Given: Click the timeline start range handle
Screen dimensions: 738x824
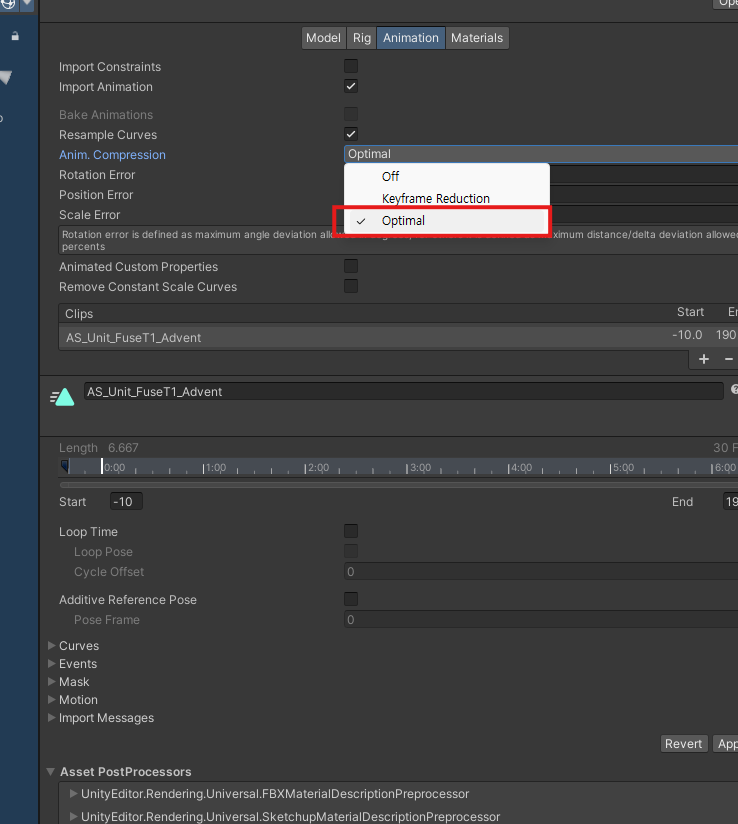Looking at the screenshot, I should coord(65,466).
